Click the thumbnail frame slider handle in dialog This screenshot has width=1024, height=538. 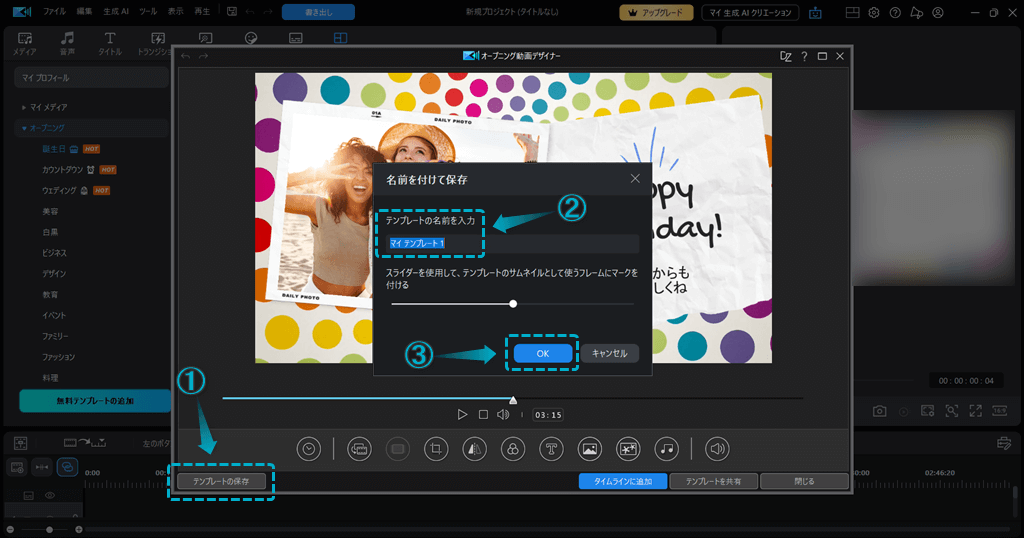pyautogui.click(x=513, y=304)
